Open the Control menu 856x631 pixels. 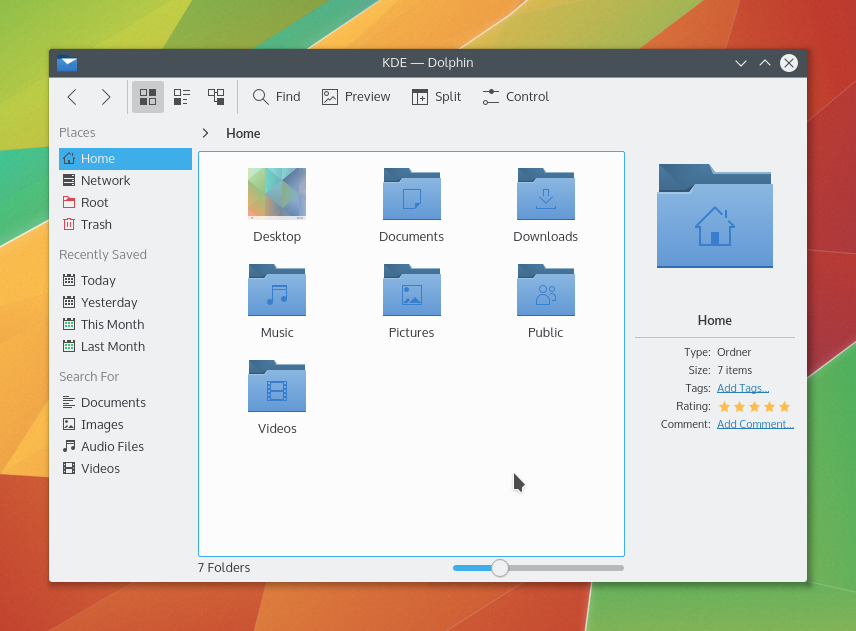coord(515,97)
